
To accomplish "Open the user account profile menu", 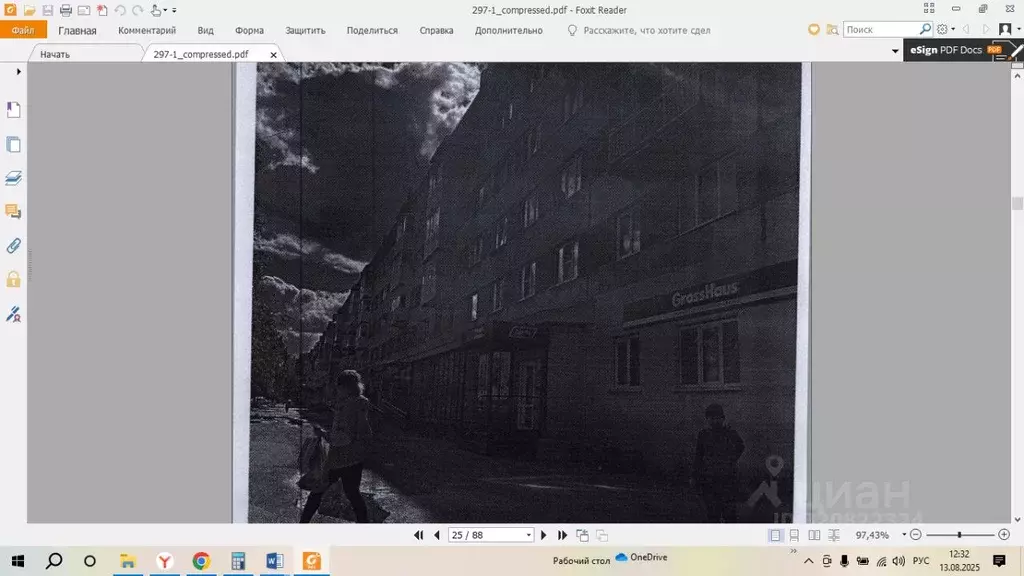I will click(1008, 29).
